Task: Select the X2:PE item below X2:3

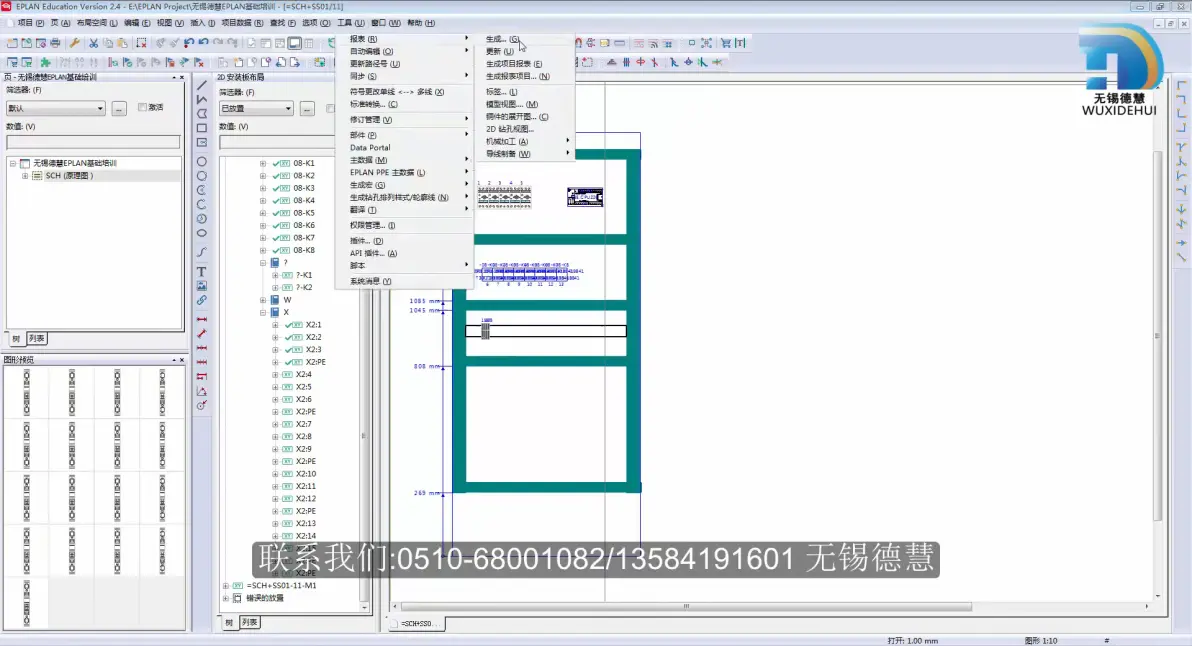Action: [315, 363]
